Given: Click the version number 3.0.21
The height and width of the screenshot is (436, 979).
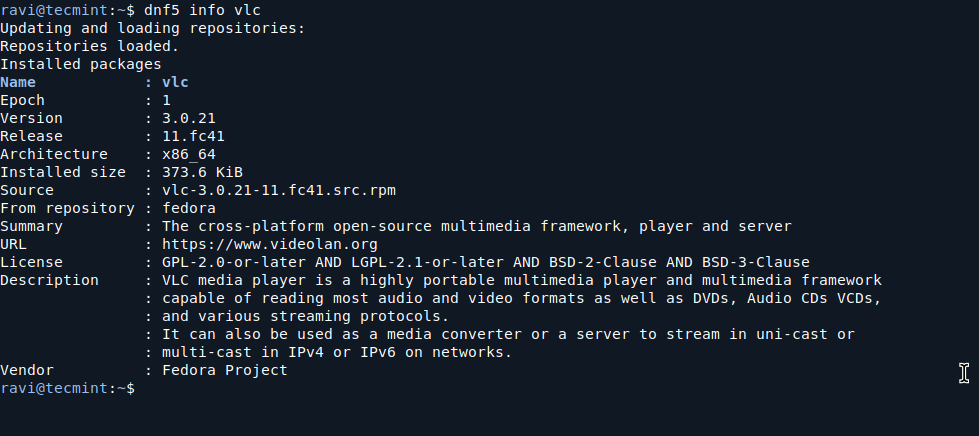Looking at the screenshot, I should click(191, 118).
